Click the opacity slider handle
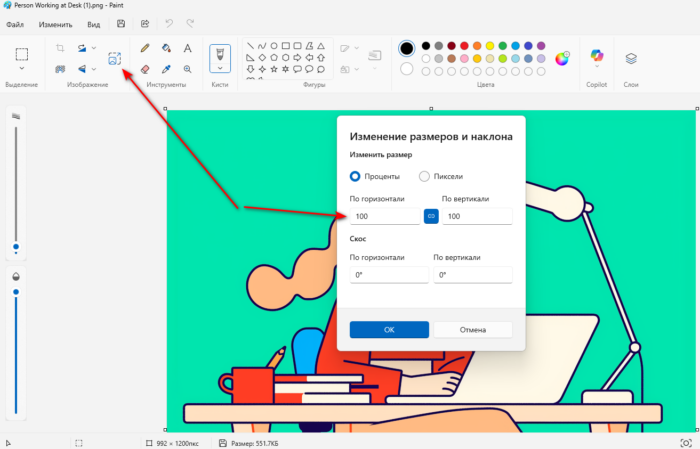This screenshot has width=700, height=449. click(x=16, y=292)
